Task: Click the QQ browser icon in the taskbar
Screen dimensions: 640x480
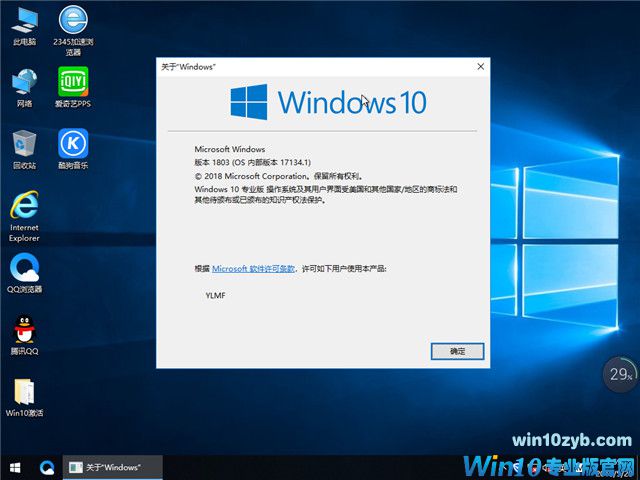Action: click(x=47, y=467)
